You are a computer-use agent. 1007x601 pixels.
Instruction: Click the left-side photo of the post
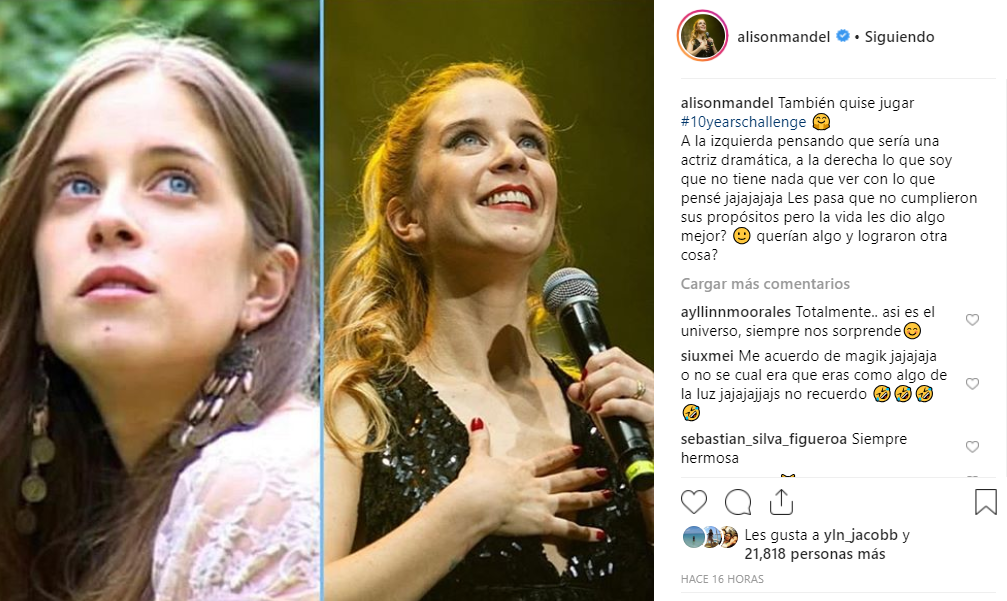point(160,300)
